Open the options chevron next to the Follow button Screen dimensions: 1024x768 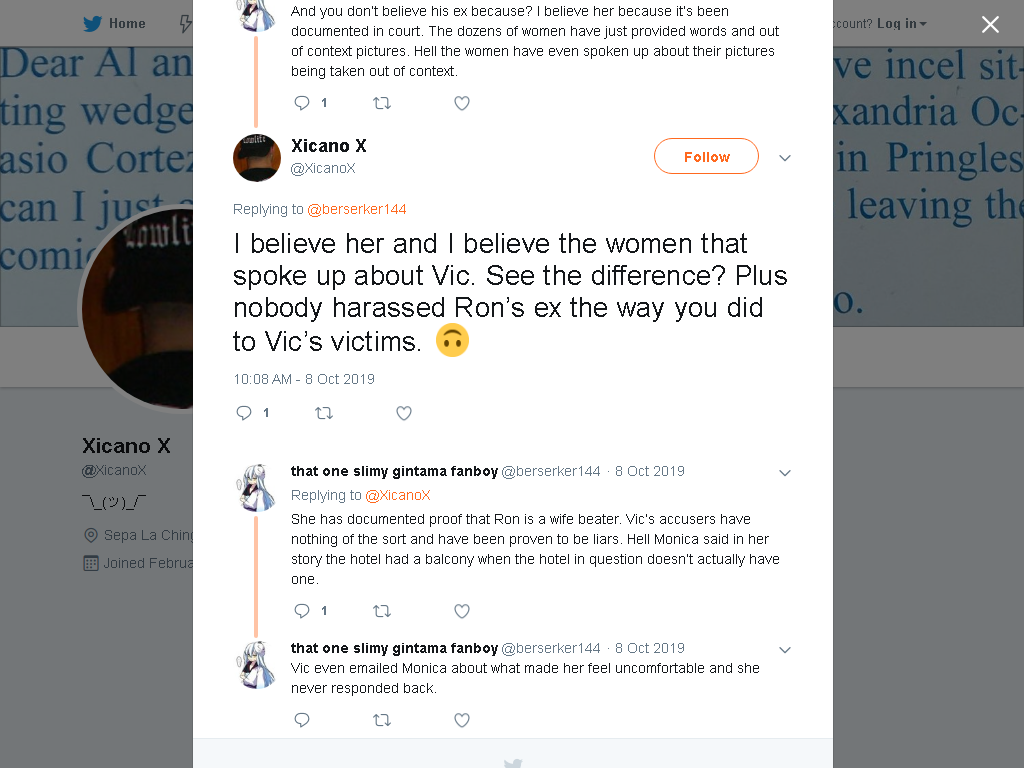click(785, 157)
